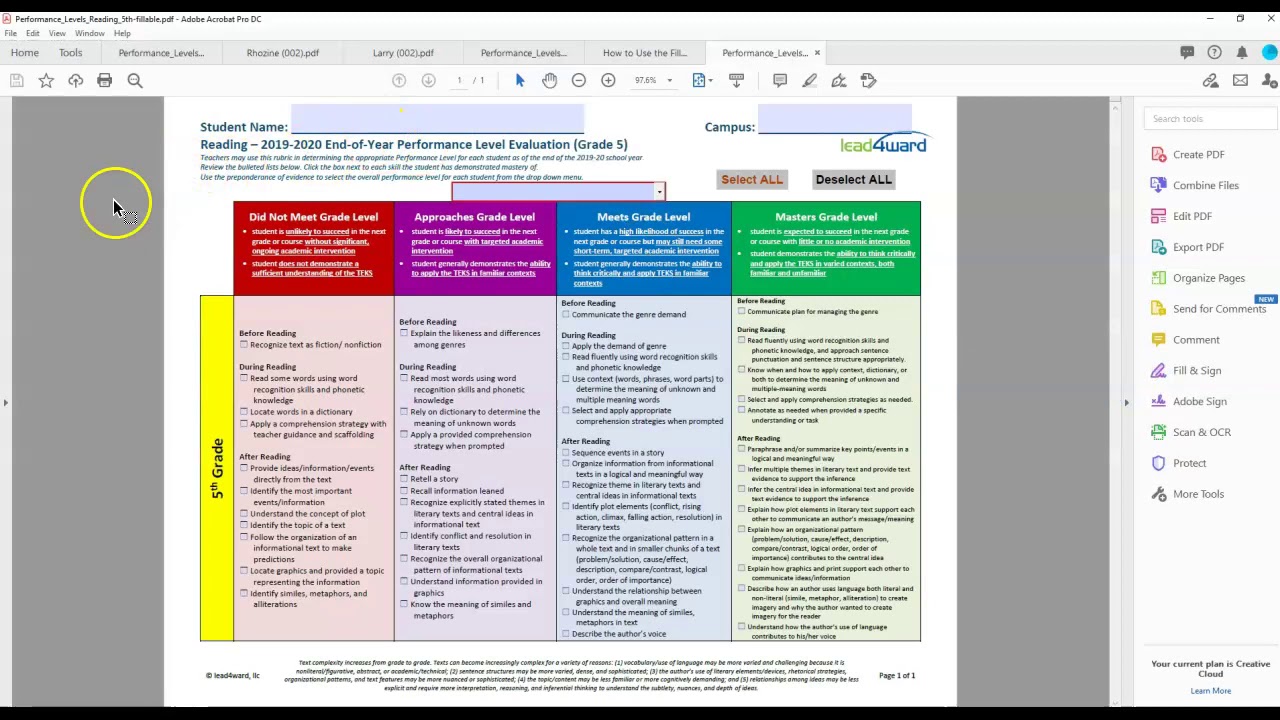Check 'Recall information learned' box
The height and width of the screenshot is (720, 1280).
pos(404,491)
